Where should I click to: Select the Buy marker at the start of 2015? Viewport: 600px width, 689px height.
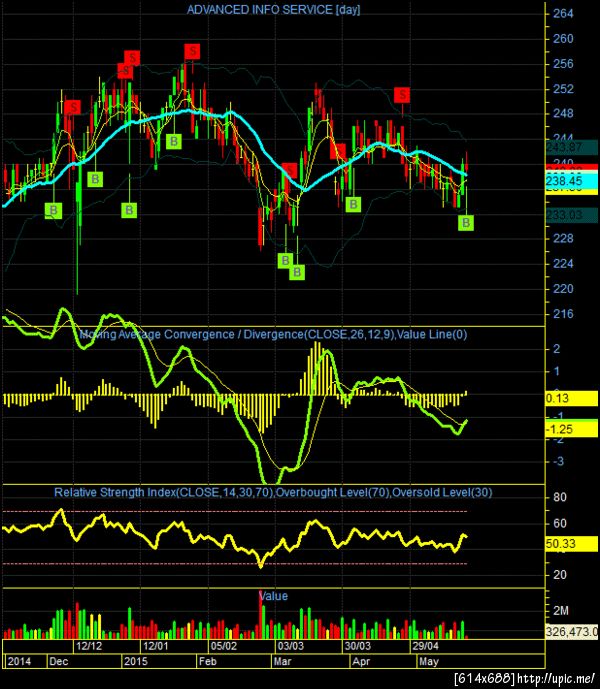(x=129, y=210)
